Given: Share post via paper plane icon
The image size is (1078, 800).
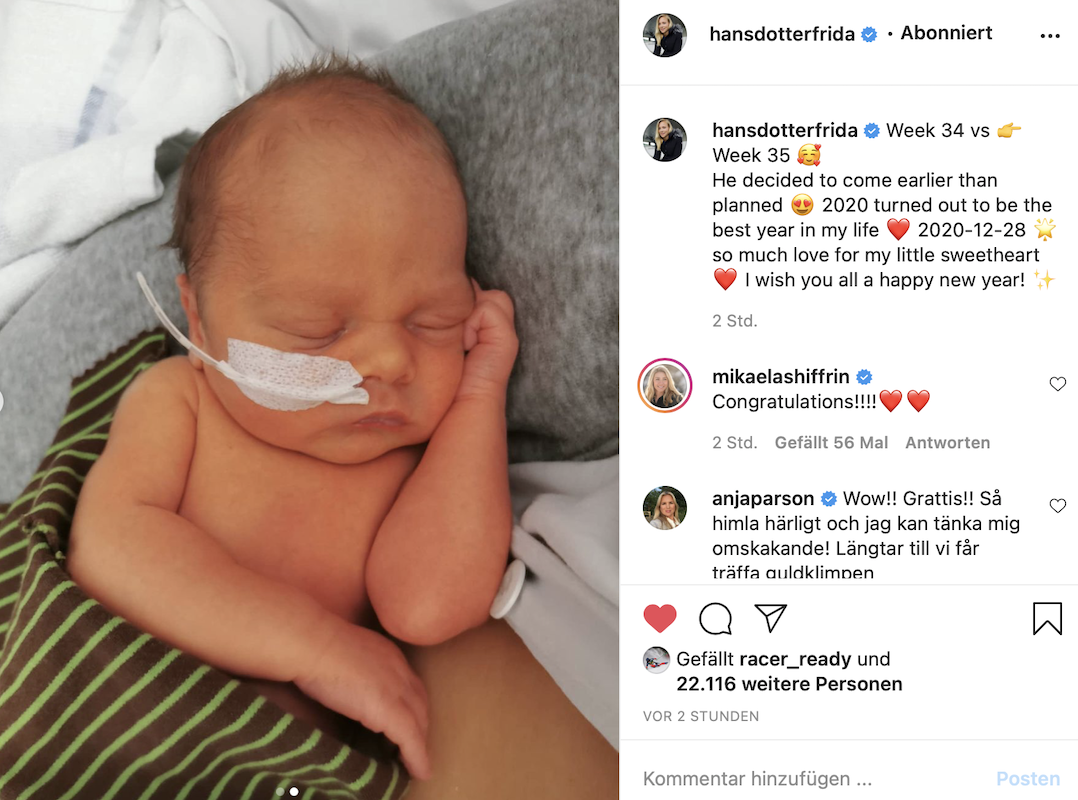Looking at the screenshot, I should click(771, 618).
